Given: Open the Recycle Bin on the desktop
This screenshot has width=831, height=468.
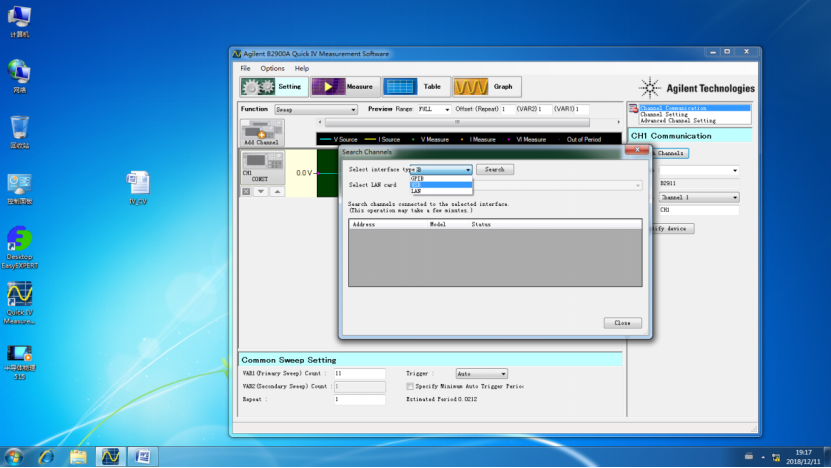Looking at the screenshot, I should coord(20,132).
